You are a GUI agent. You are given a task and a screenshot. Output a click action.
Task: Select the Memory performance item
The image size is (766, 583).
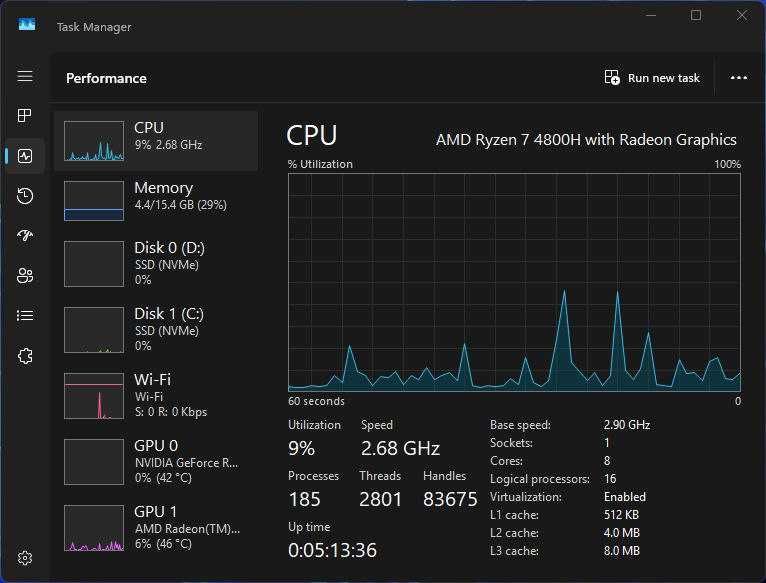click(x=155, y=201)
